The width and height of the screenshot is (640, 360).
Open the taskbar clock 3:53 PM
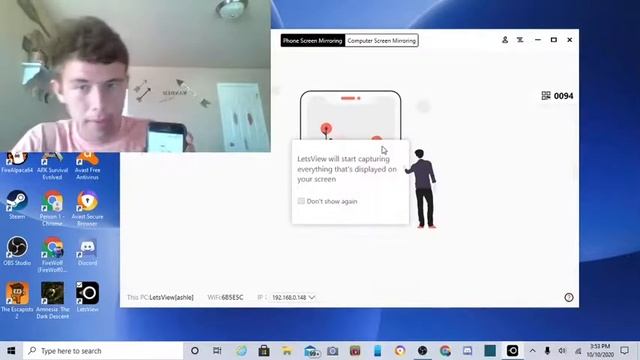[600, 351]
